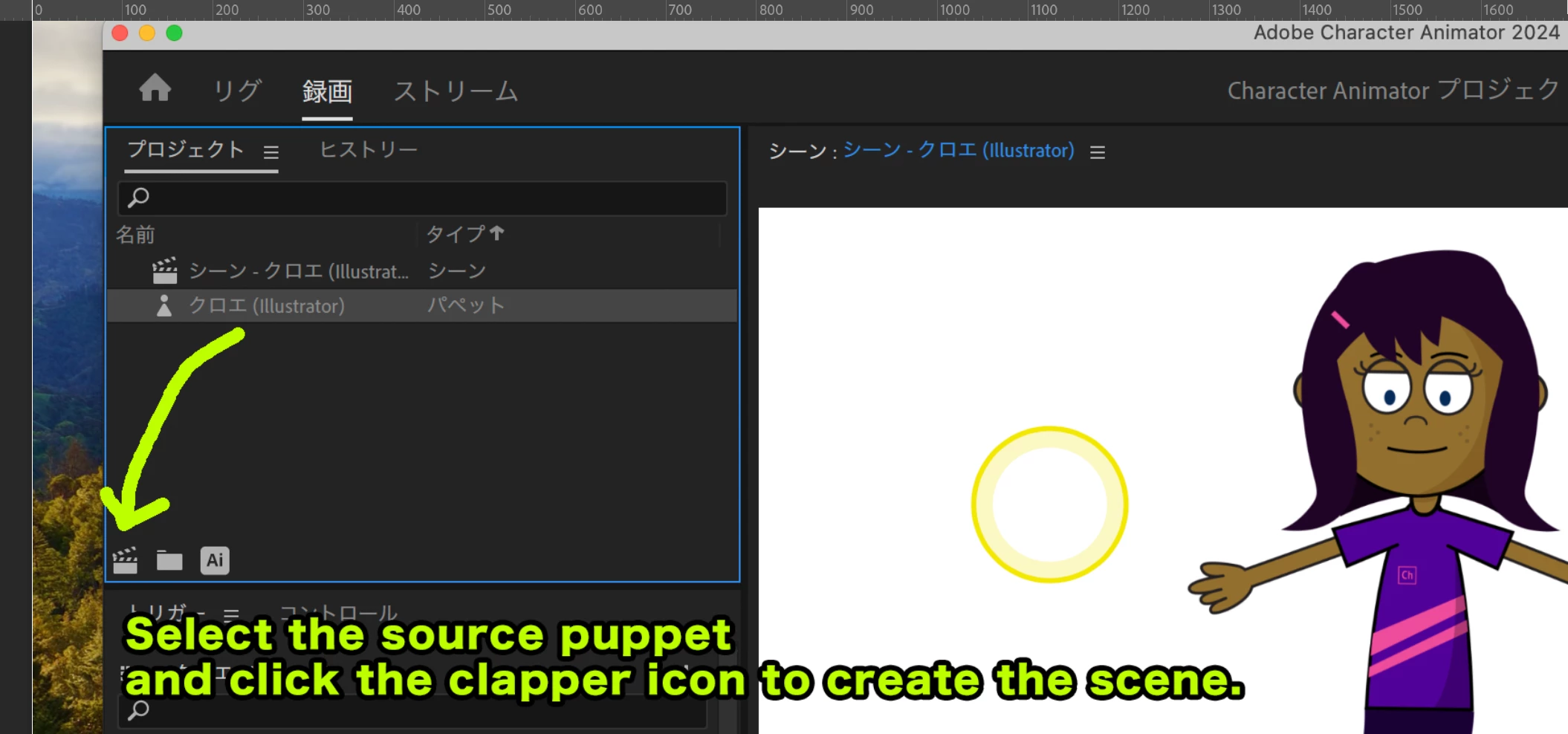
Task: Switch to the ヒストリー panel tab
Action: tap(369, 150)
